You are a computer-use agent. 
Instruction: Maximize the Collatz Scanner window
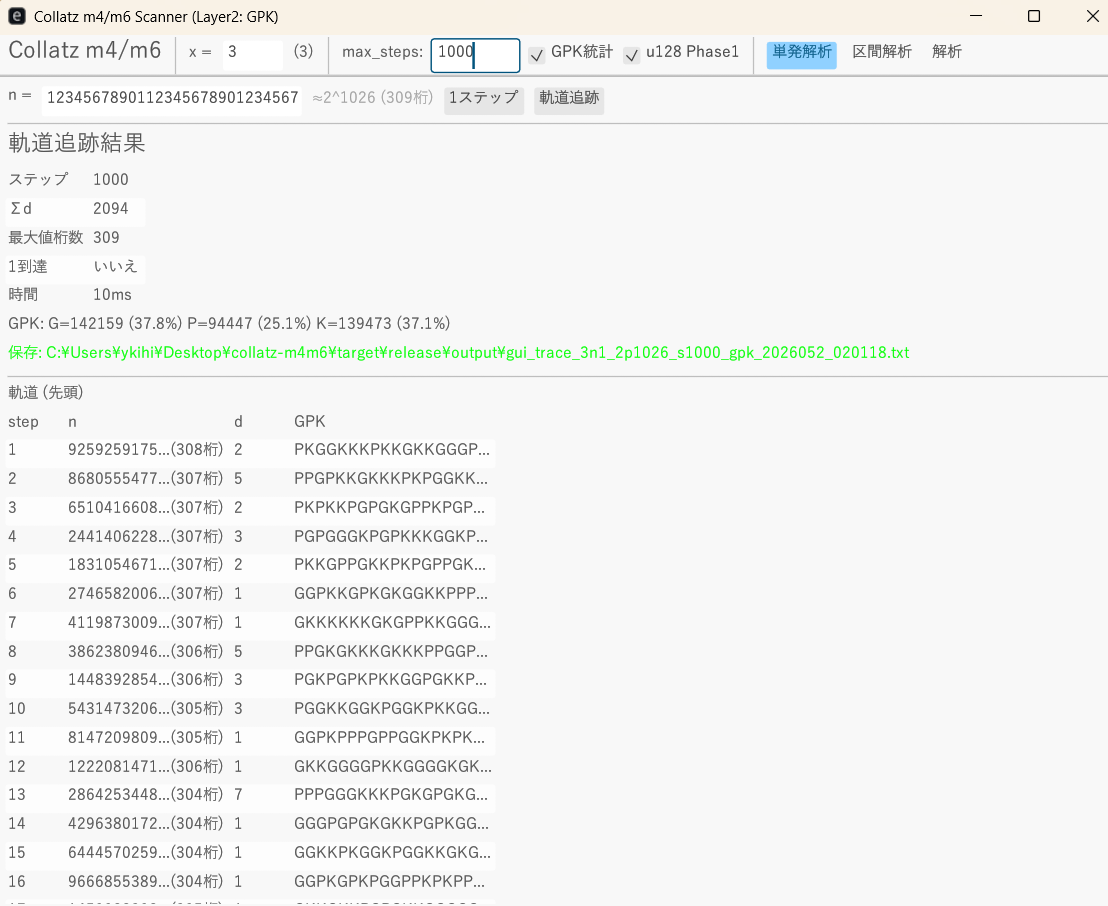click(1034, 17)
